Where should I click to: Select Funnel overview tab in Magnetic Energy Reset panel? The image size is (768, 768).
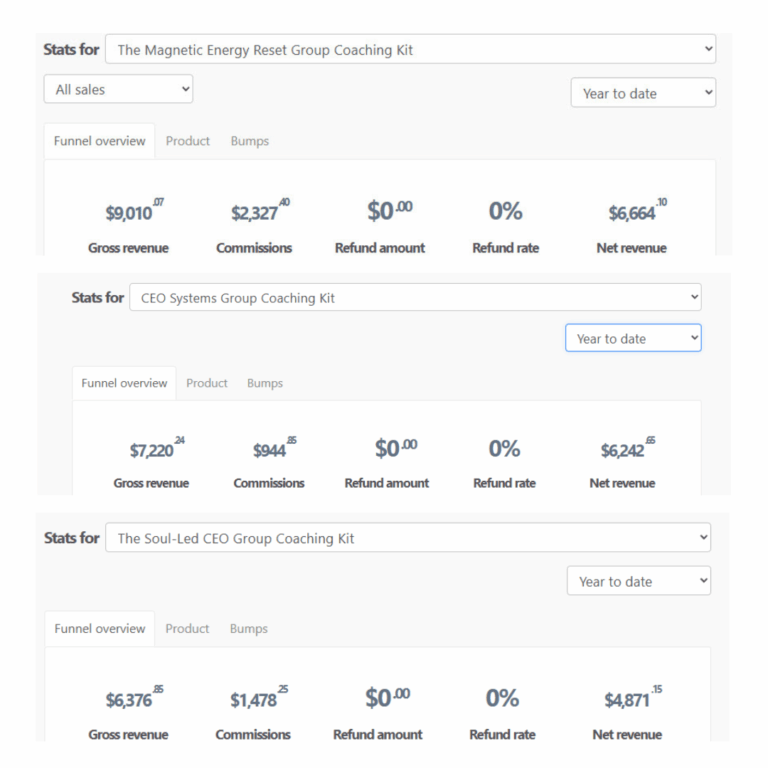(x=100, y=141)
